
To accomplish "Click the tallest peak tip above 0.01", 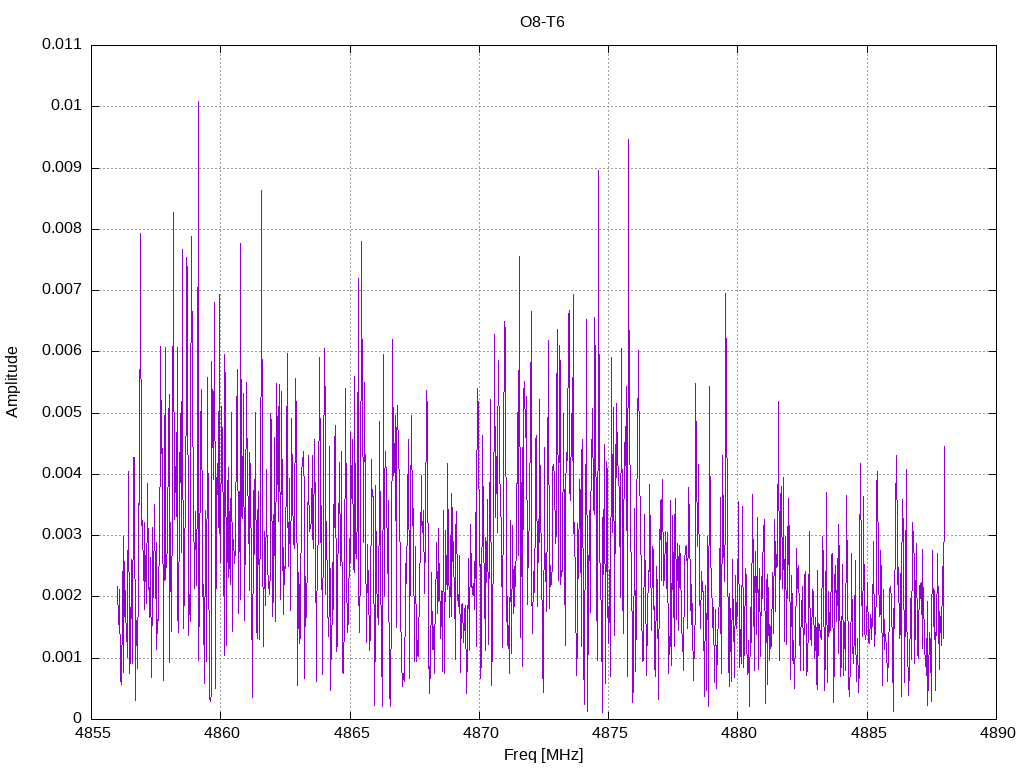I will tap(199, 103).
